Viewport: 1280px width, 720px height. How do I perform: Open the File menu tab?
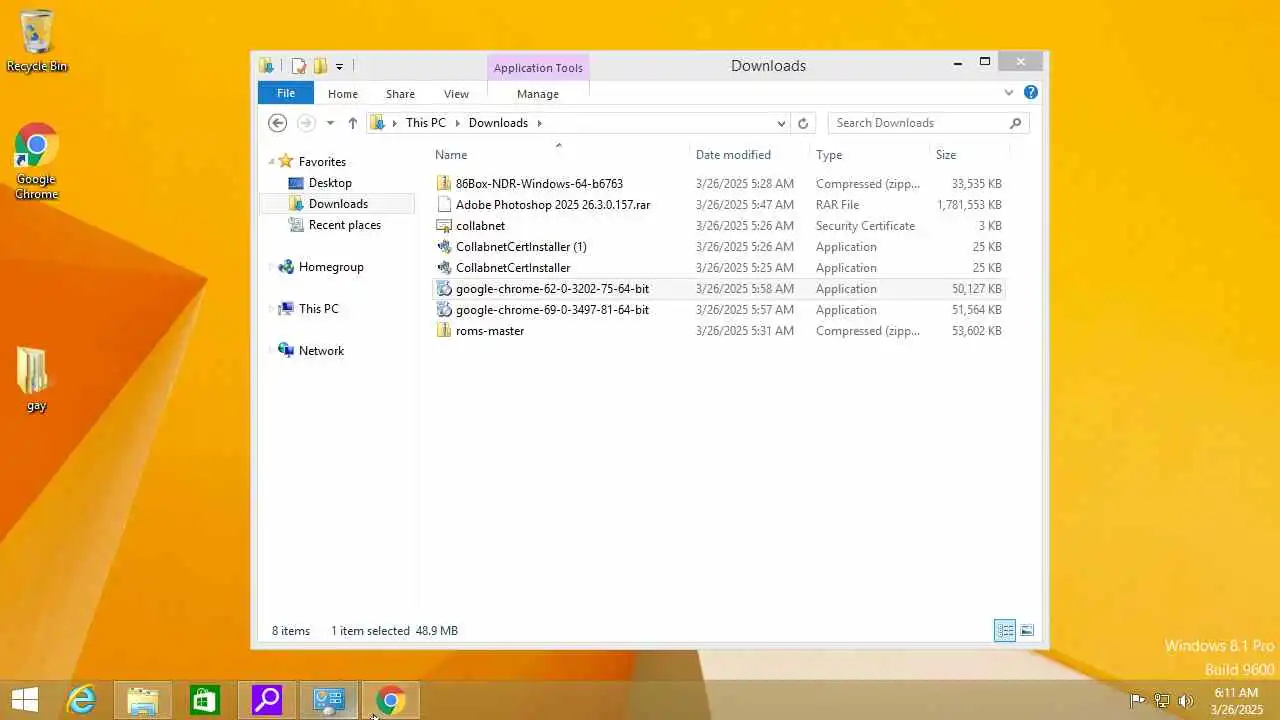click(x=286, y=93)
